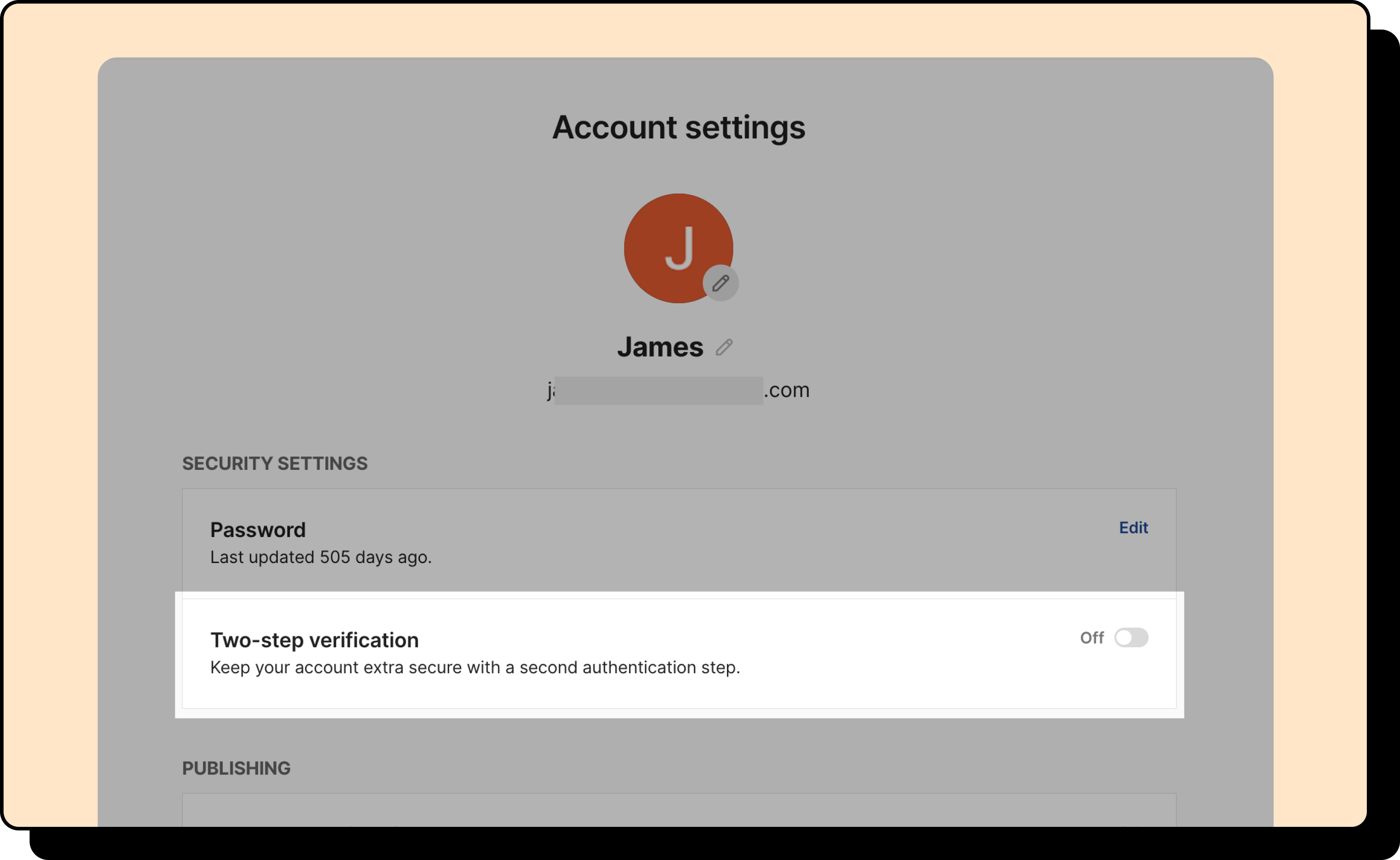Click the Two-step verification heading
1400x860 pixels.
click(314, 640)
